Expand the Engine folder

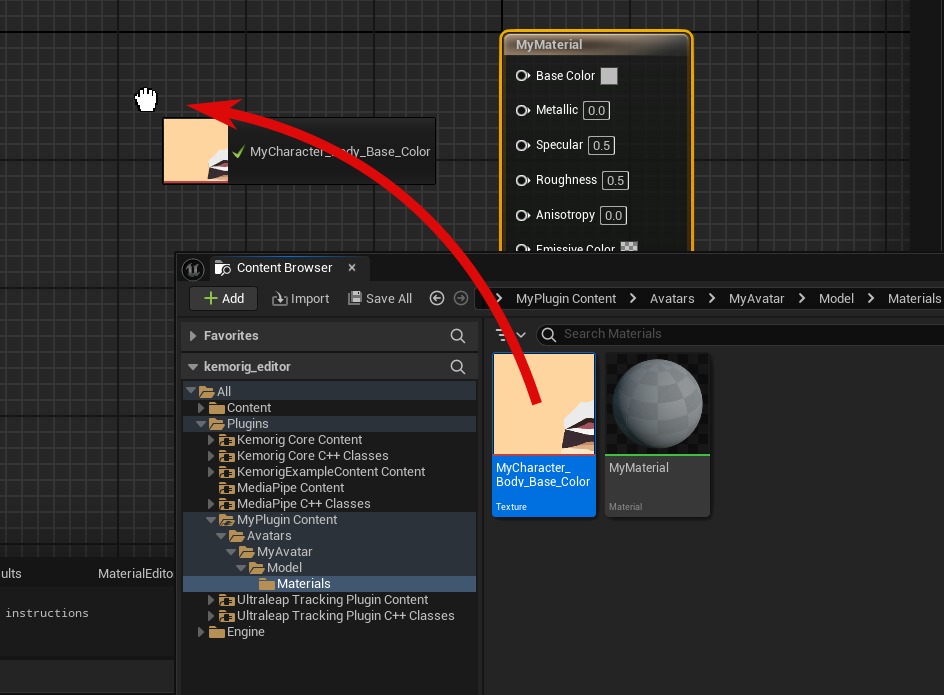tap(201, 632)
